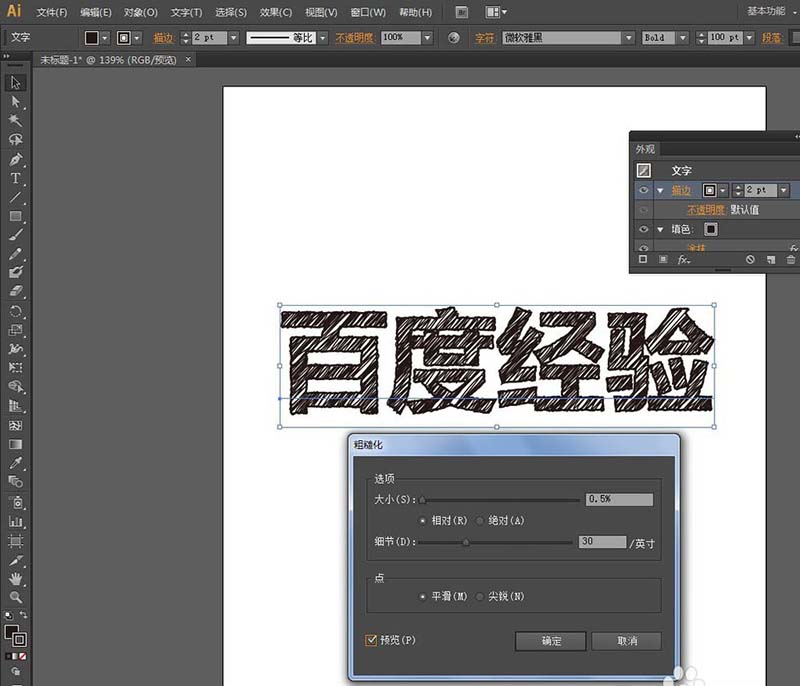The image size is (800, 686).
Task: Expand the Bold font style dropdown
Action: pos(683,38)
